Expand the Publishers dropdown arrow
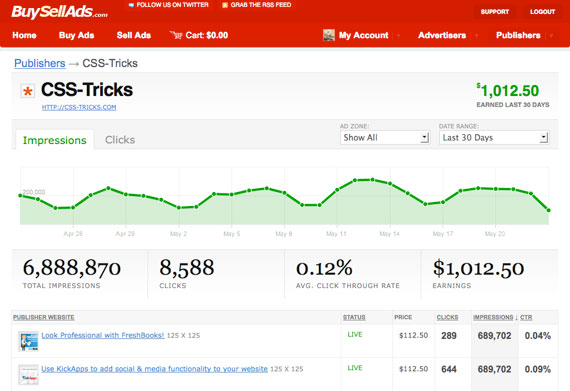 click(x=551, y=36)
